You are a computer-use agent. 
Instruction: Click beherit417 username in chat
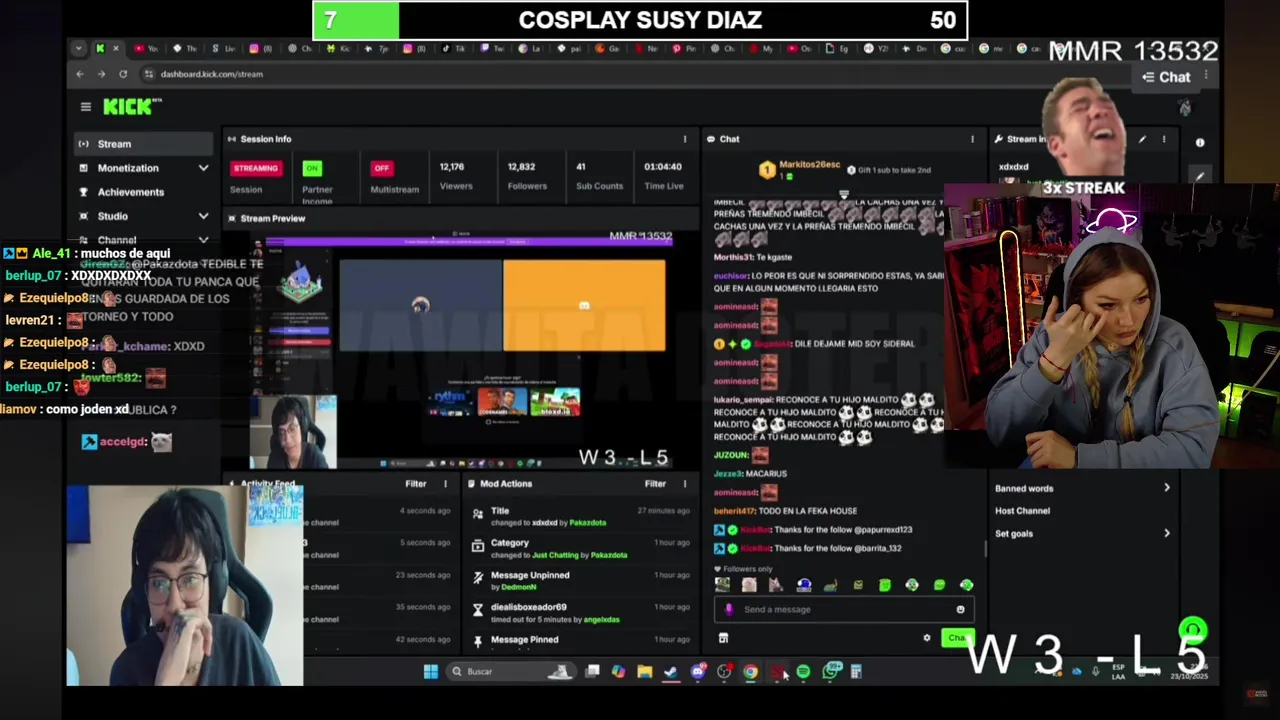pos(734,511)
